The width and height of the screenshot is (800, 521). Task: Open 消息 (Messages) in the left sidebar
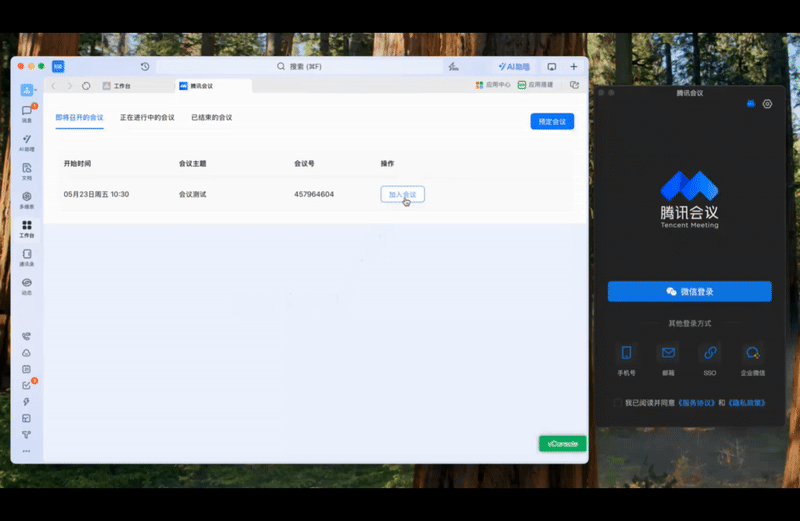[27, 114]
